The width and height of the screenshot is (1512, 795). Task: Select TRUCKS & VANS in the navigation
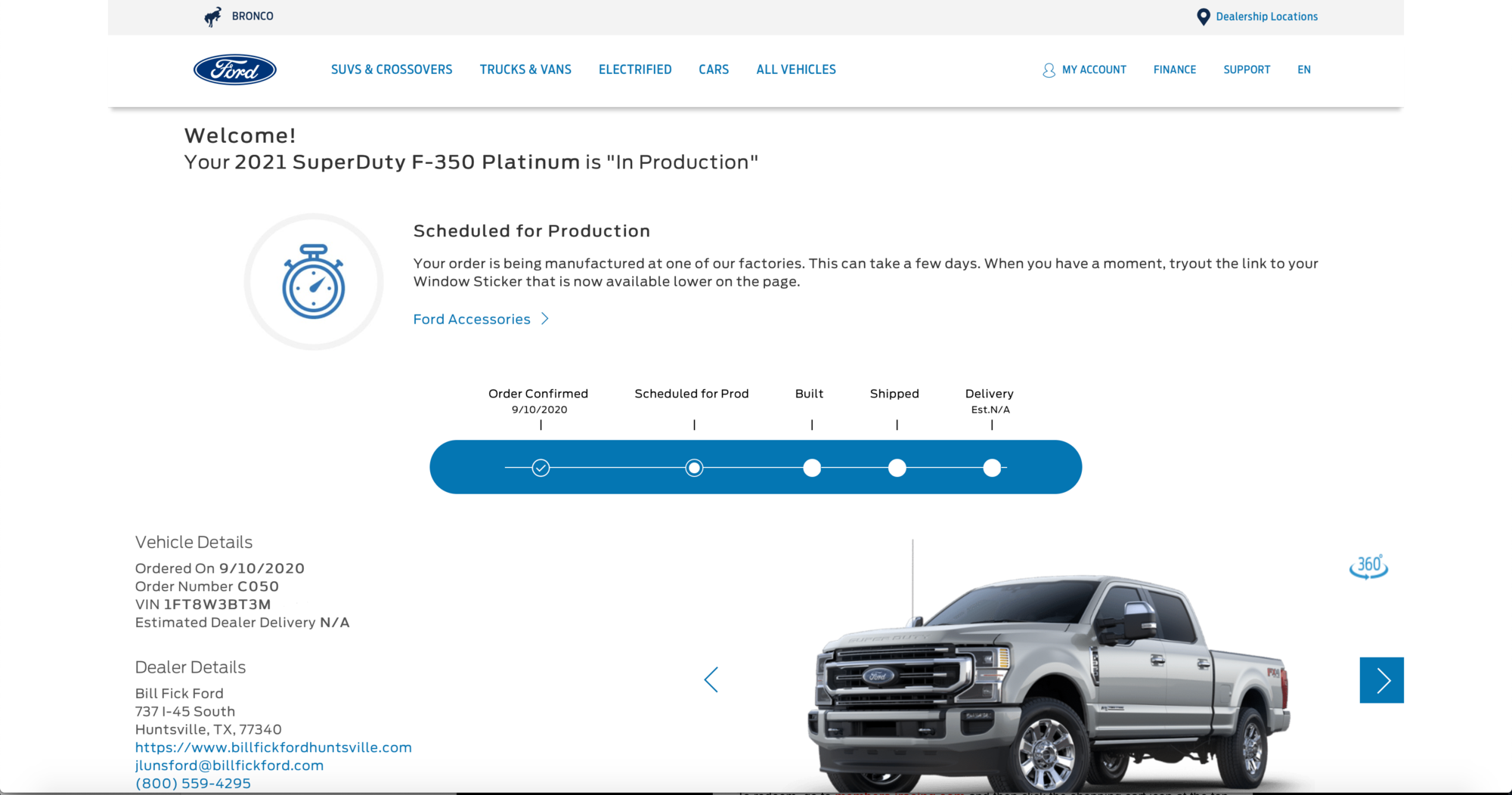tap(525, 69)
